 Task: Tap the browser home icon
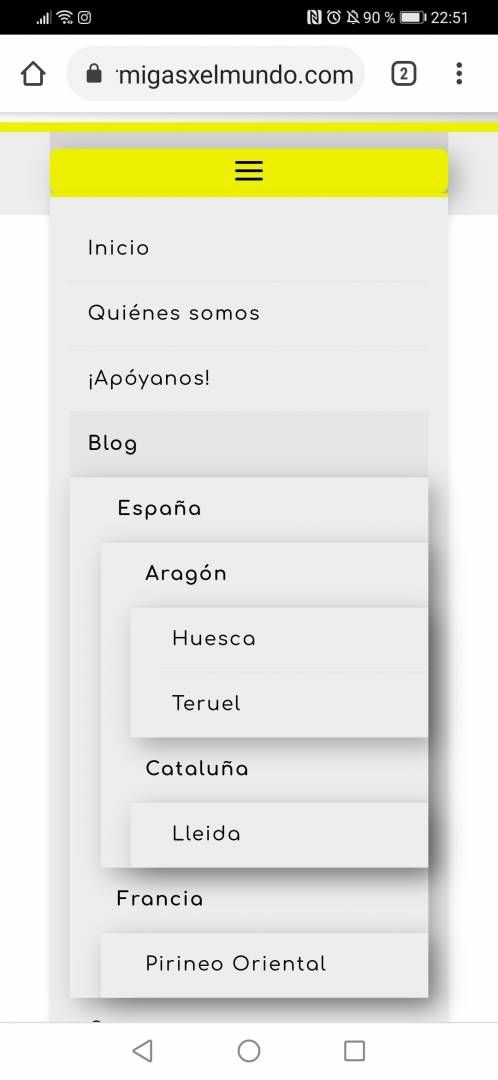click(33, 74)
